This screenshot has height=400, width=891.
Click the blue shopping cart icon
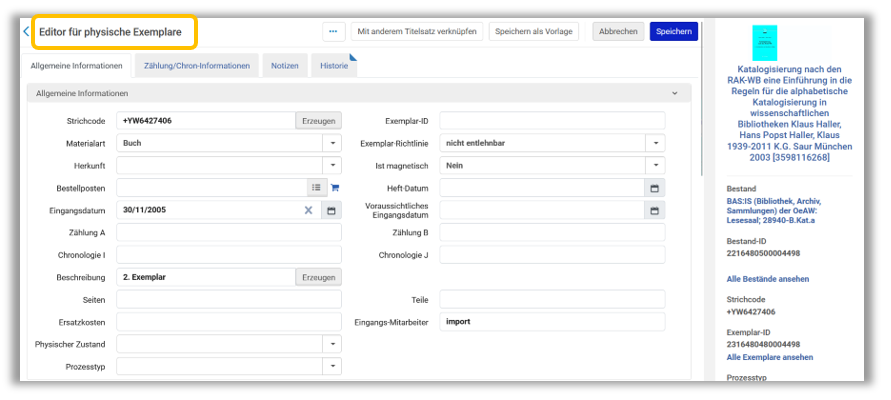click(x=335, y=187)
